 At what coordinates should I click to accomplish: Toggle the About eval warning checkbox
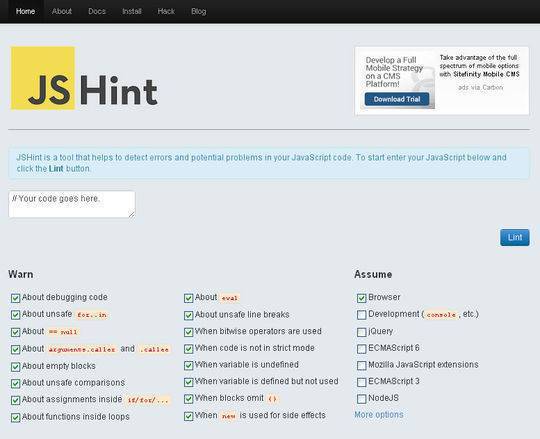pyautogui.click(x=188, y=298)
